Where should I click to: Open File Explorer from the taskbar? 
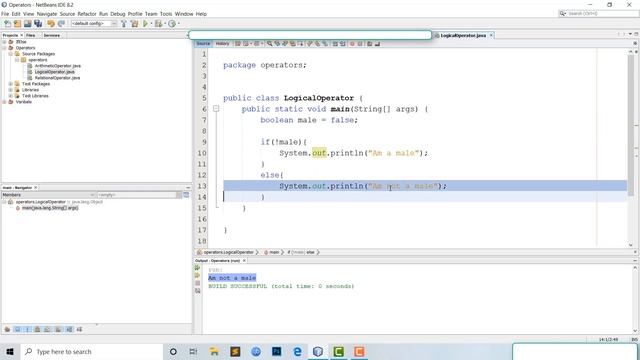[x=214, y=351]
